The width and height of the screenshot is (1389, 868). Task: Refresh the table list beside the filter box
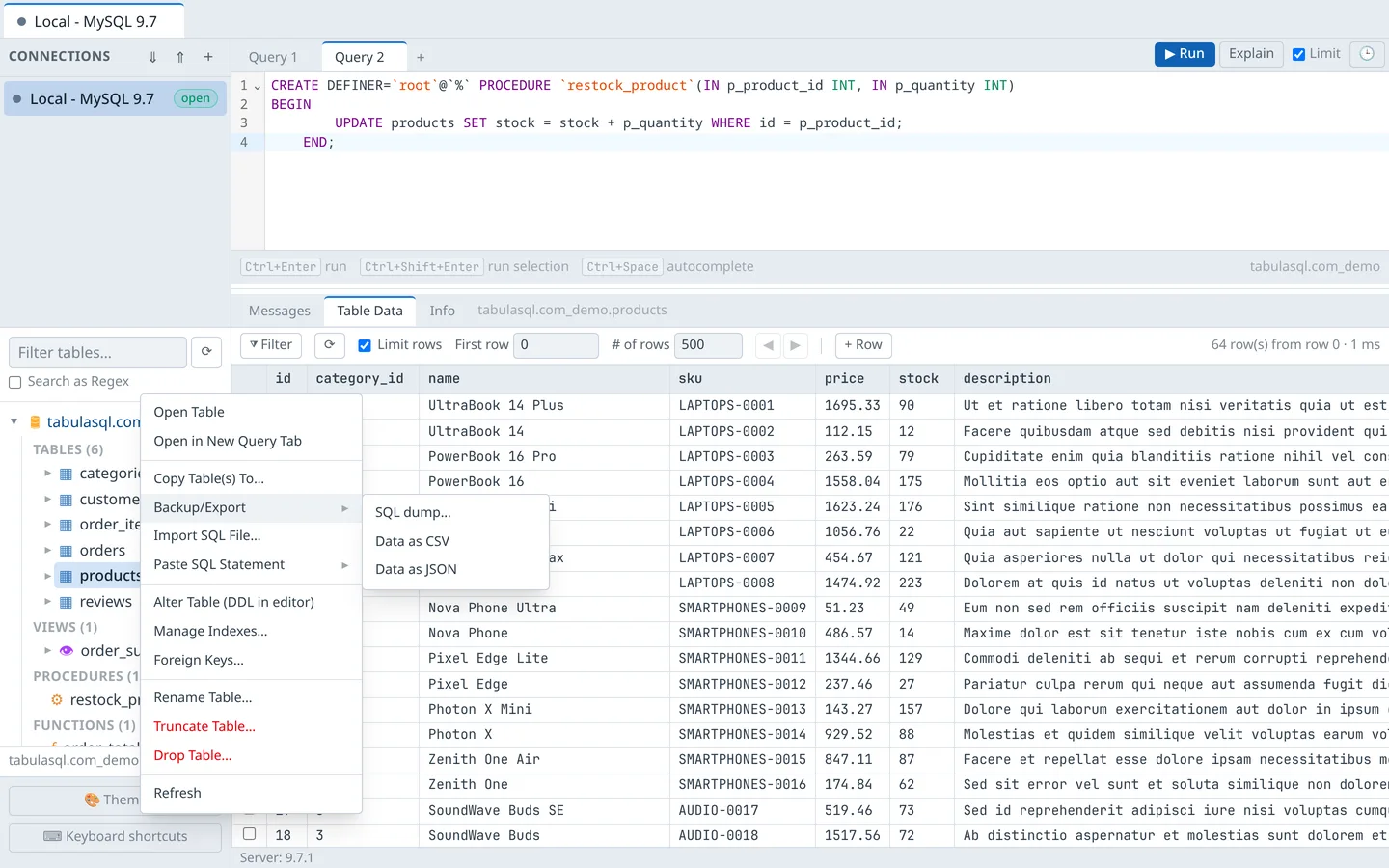pyautogui.click(x=206, y=352)
